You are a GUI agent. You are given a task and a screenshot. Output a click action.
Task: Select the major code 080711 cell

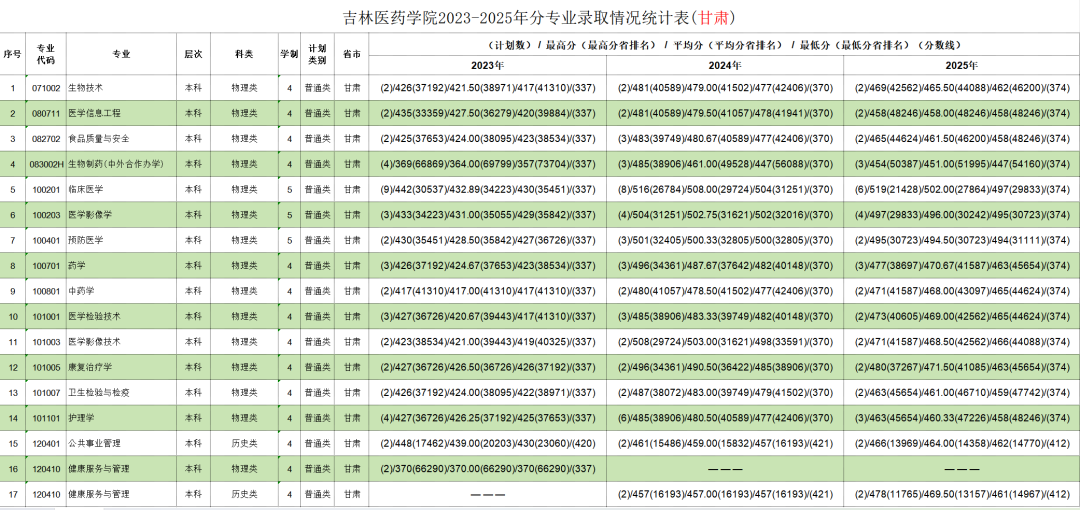click(45, 113)
